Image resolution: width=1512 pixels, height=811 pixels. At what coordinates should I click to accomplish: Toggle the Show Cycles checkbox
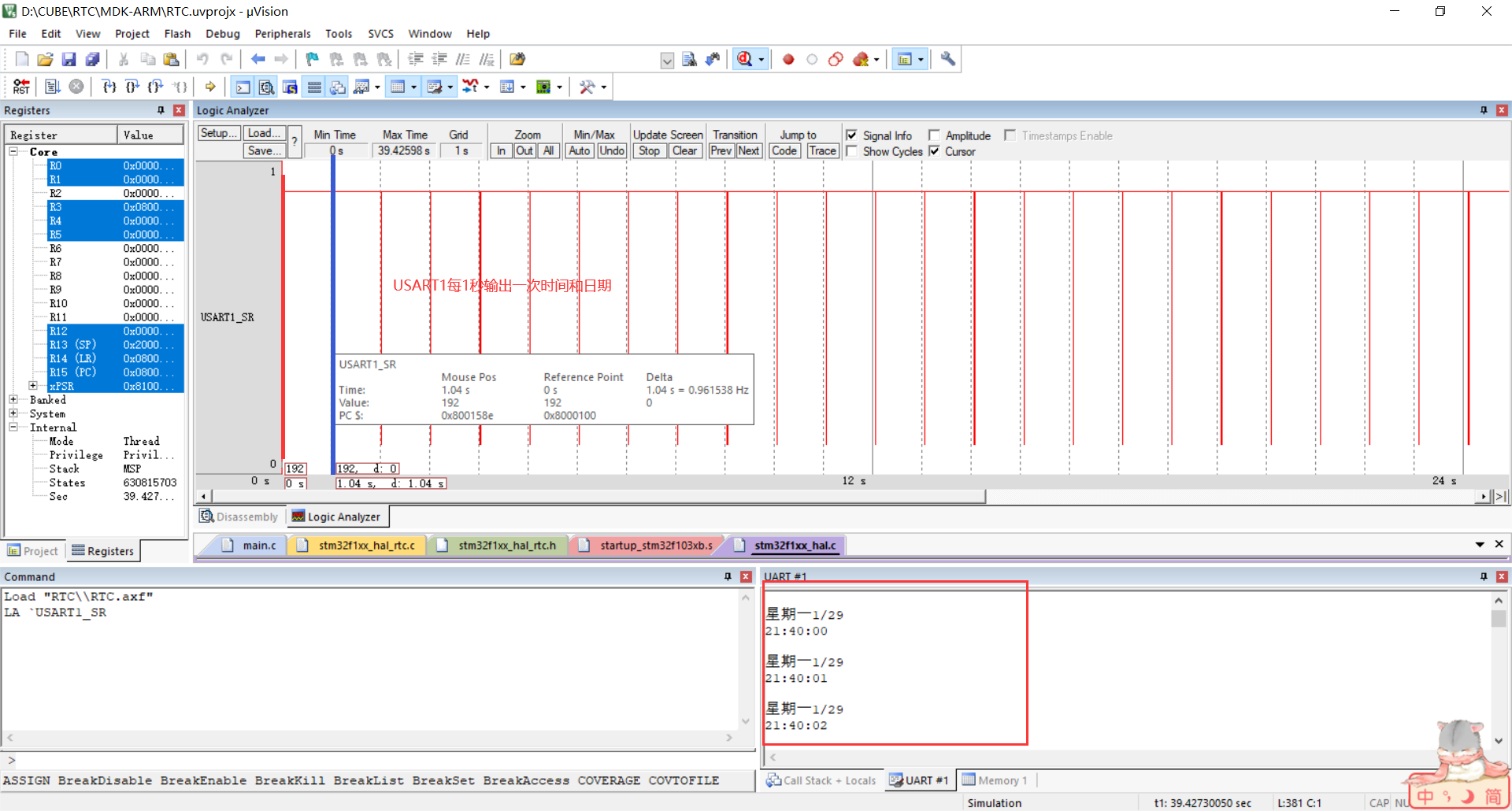click(x=851, y=151)
